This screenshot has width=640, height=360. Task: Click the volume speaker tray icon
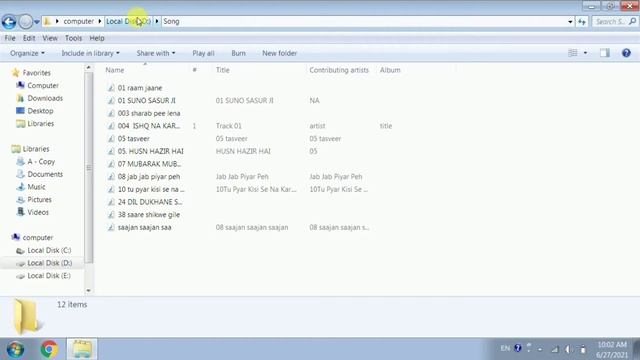568,349
